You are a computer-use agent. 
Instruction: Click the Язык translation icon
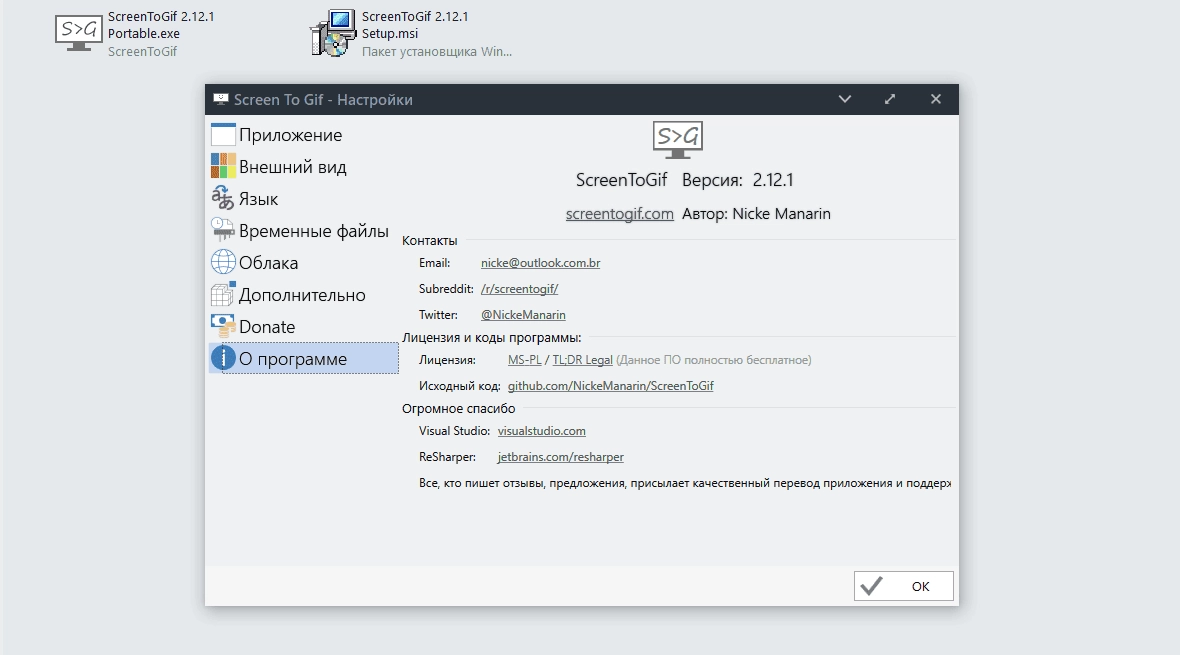[223, 199]
